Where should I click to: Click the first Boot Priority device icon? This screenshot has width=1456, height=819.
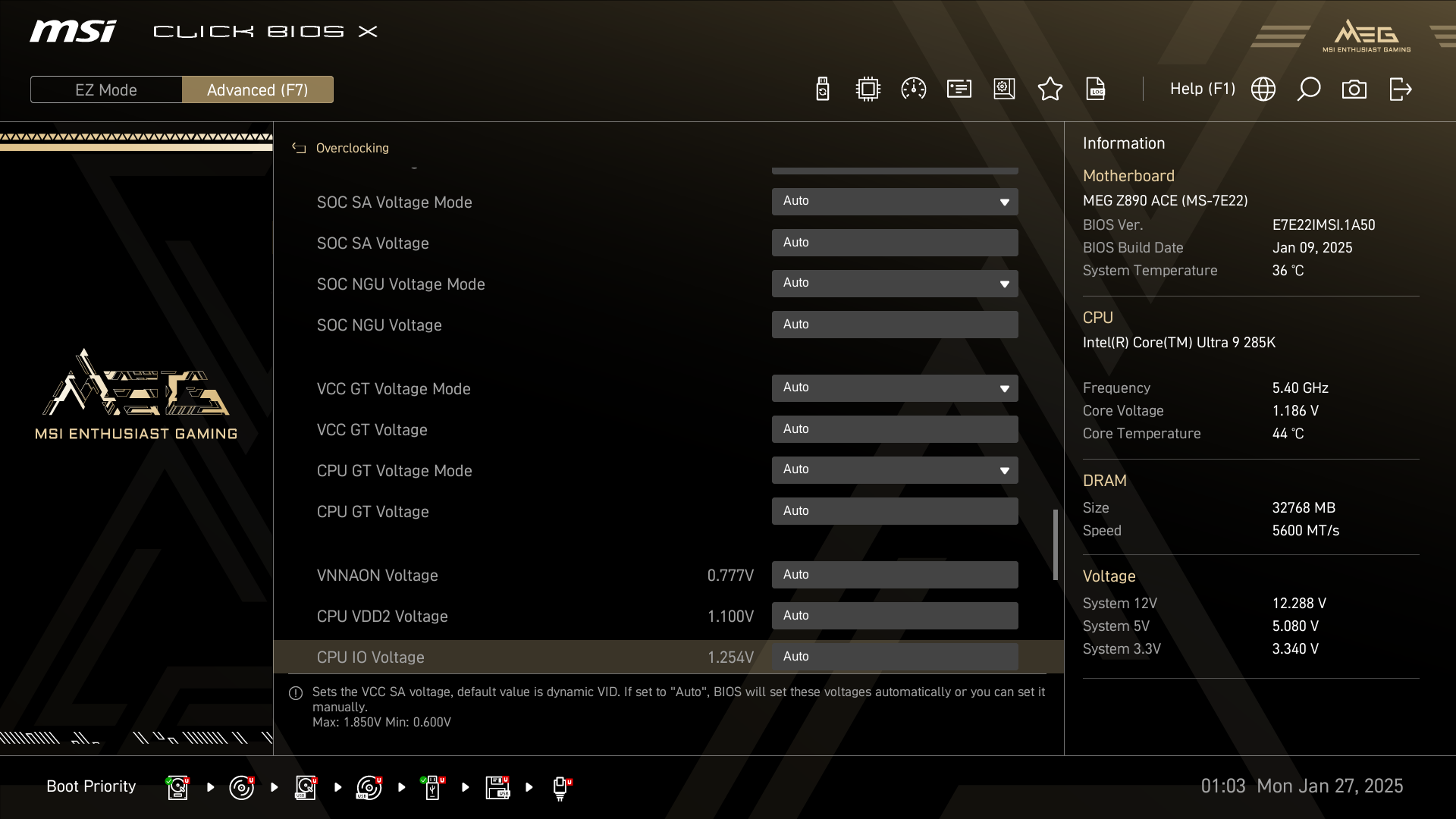177,787
